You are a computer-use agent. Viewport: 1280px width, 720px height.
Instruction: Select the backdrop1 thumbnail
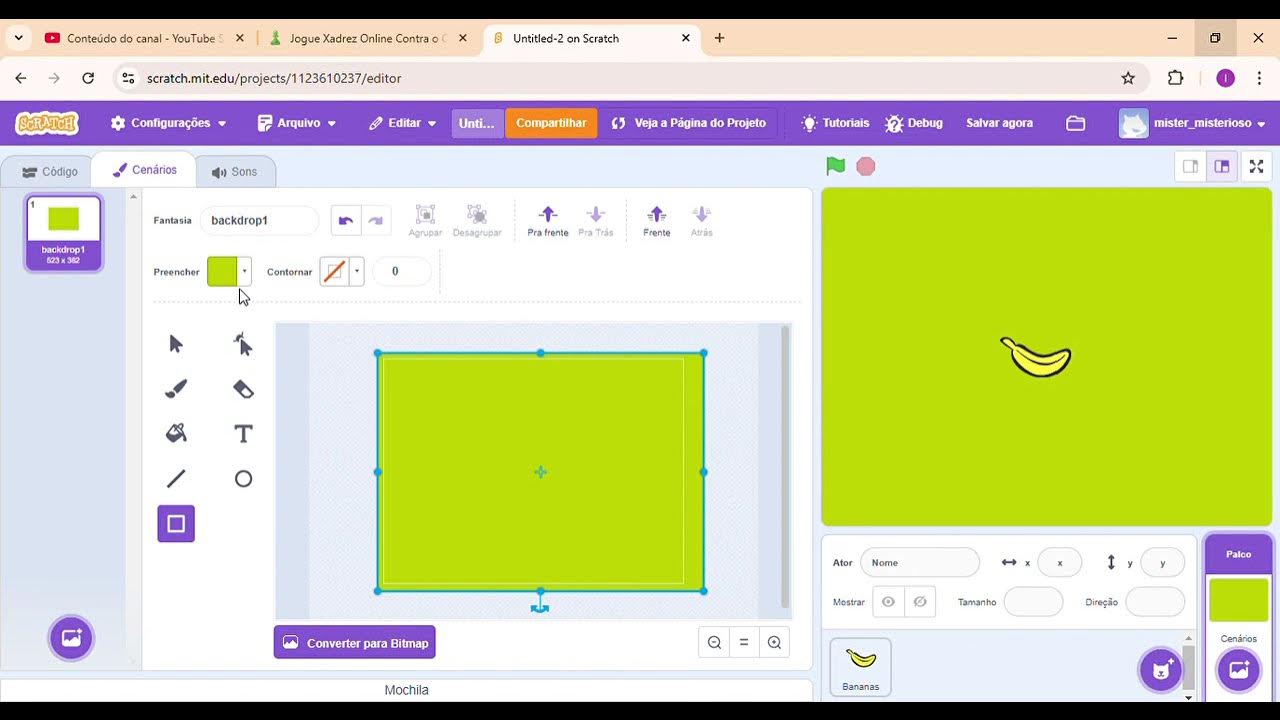tap(64, 233)
